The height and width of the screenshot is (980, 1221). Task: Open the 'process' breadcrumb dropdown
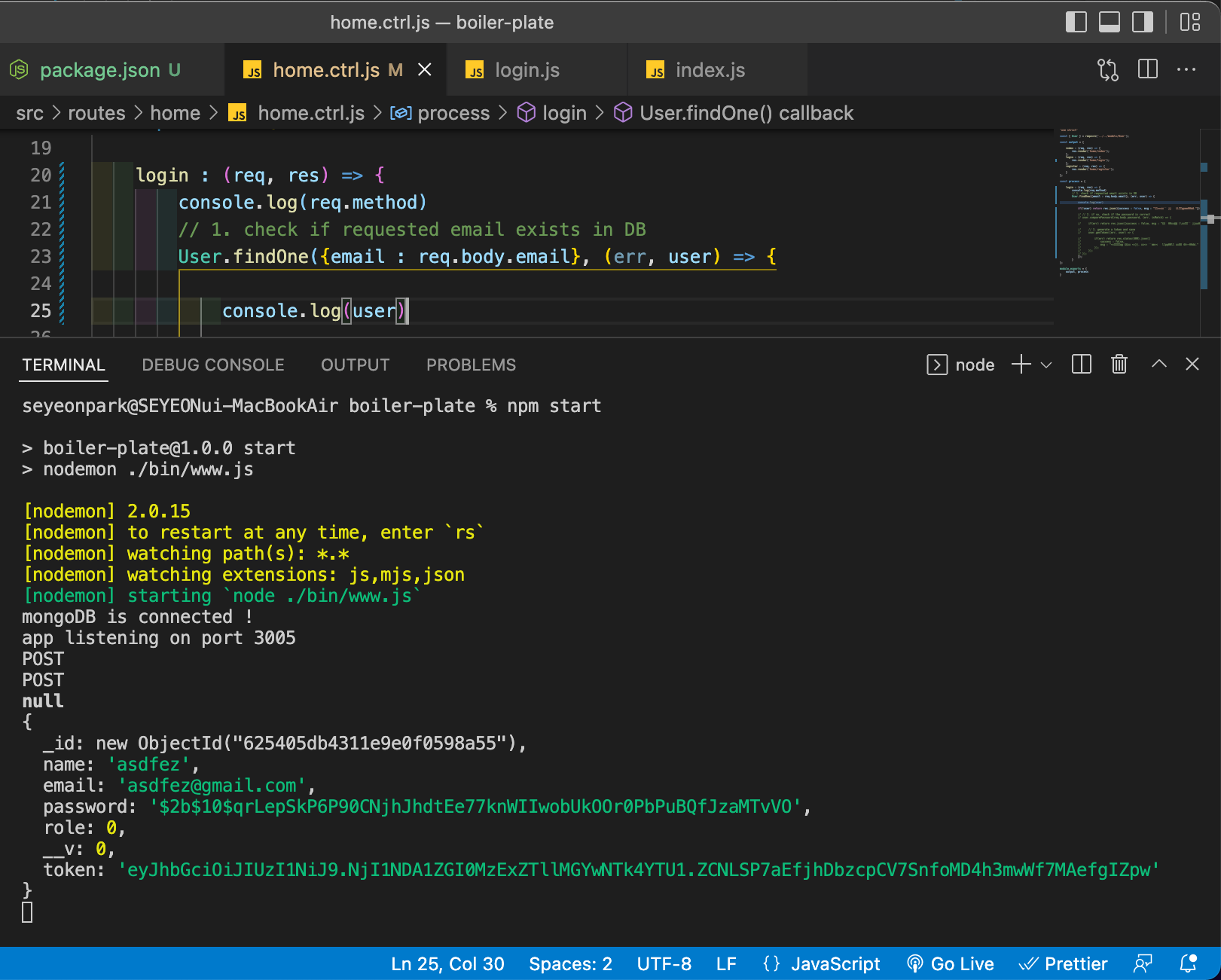(453, 113)
